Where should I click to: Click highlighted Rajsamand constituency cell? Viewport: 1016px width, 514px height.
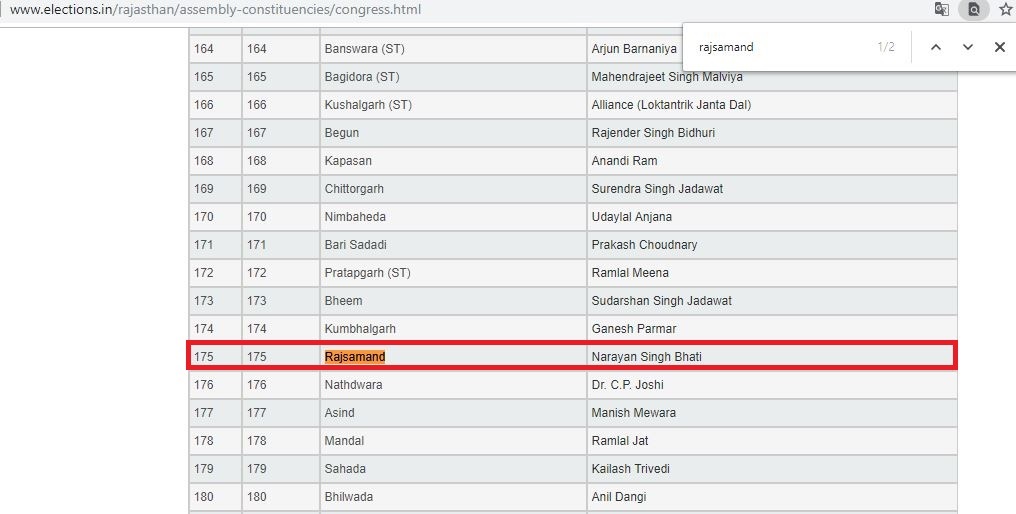point(355,357)
